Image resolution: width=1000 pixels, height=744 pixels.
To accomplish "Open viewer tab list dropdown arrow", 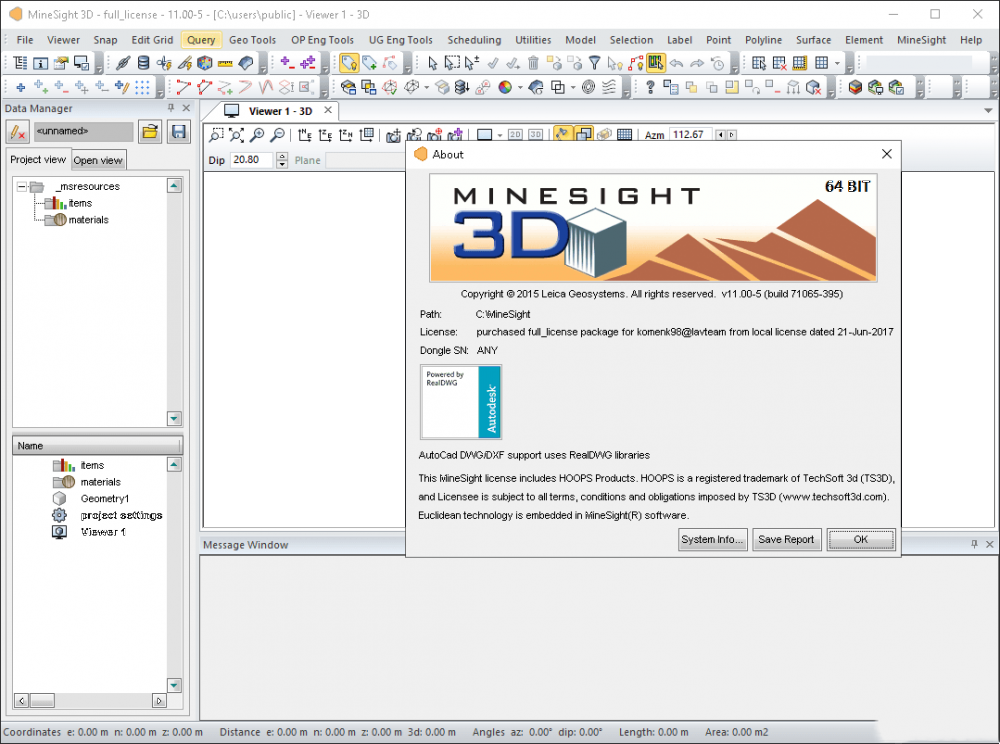I will click(988, 111).
